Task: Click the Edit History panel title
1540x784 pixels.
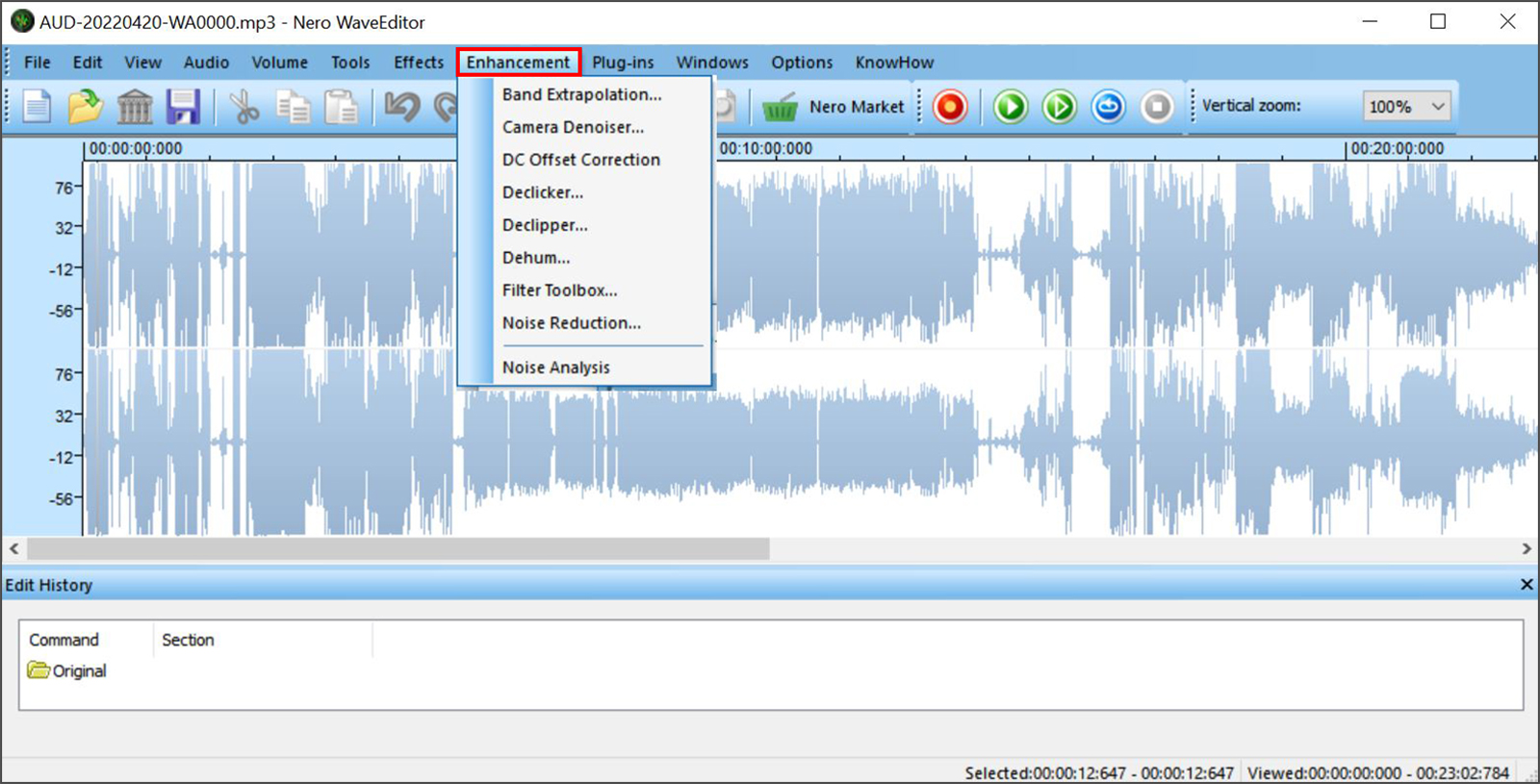Action: (49, 585)
